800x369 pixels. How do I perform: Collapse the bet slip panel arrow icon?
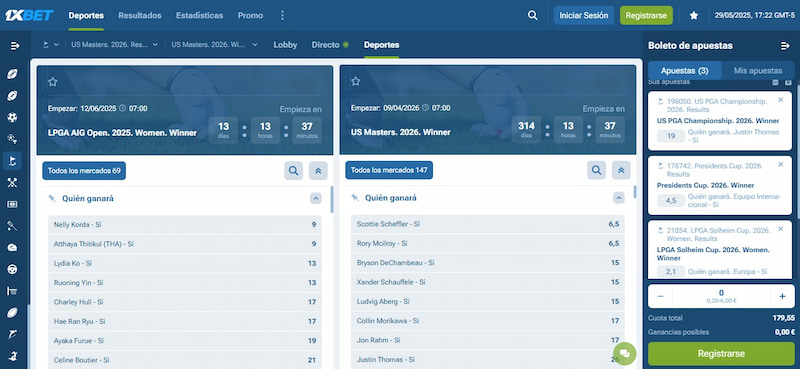coord(785,46)
